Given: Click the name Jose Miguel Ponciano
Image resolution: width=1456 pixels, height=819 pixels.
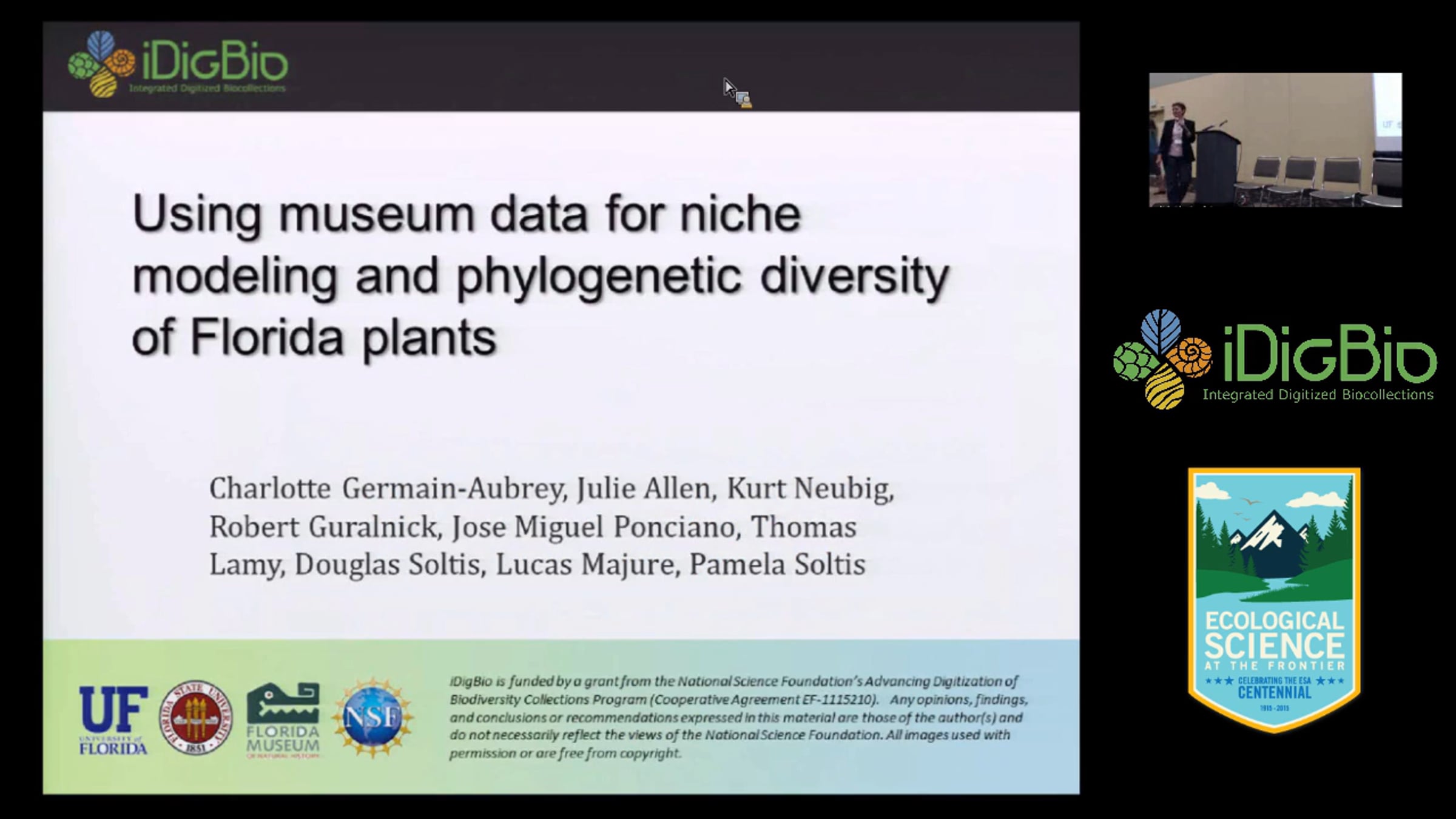Looking at the screenshot, I should 593,527.
